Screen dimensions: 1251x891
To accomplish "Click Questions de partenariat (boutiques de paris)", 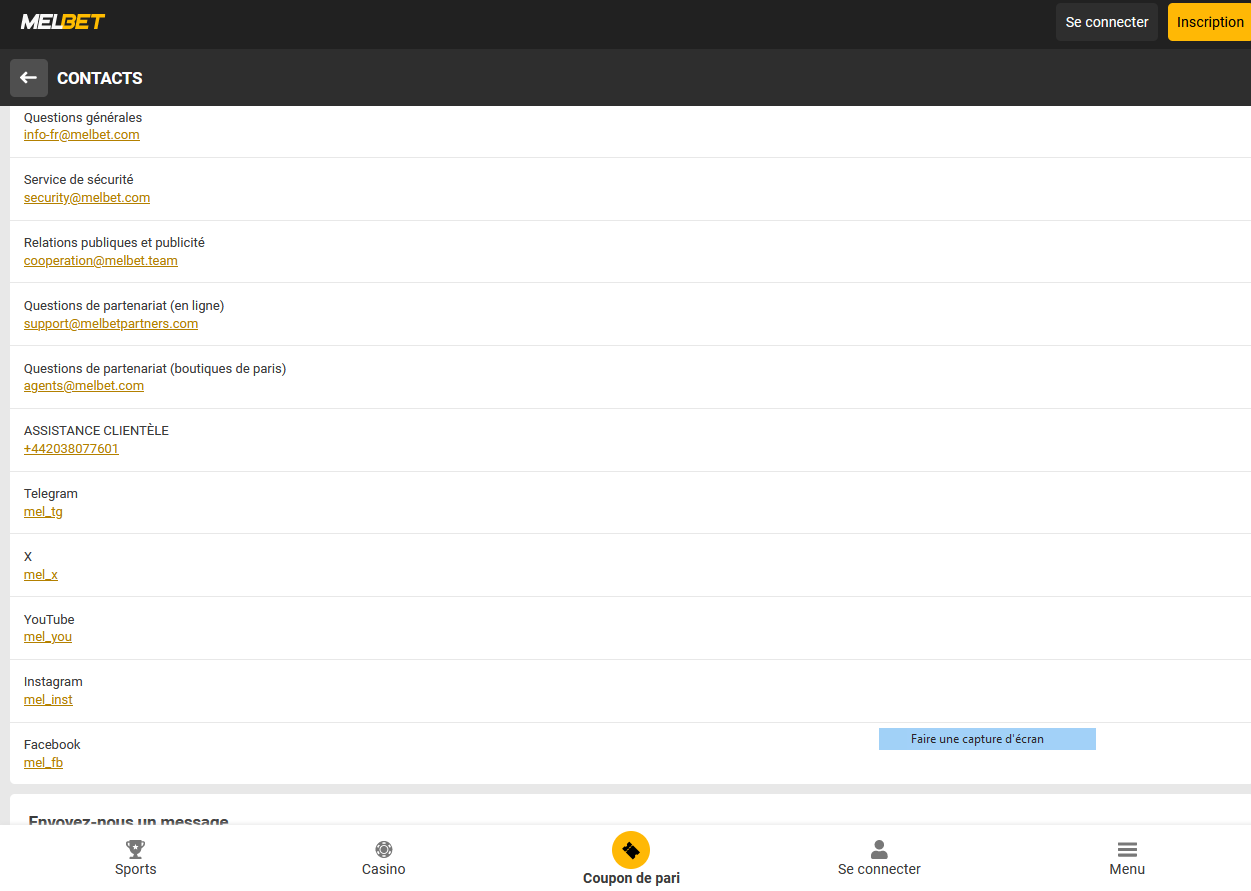I will coord(155,369).
